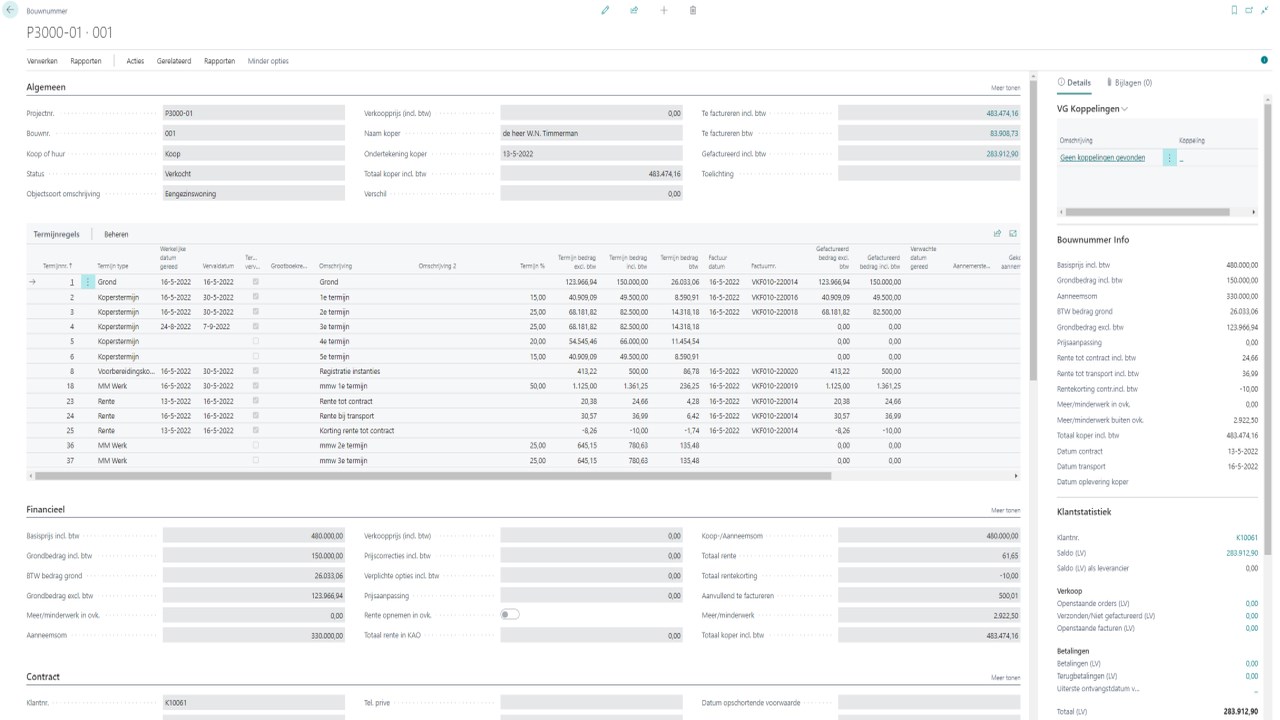Toggle the checkbox for Registratie instanties row

click(255, 371)
